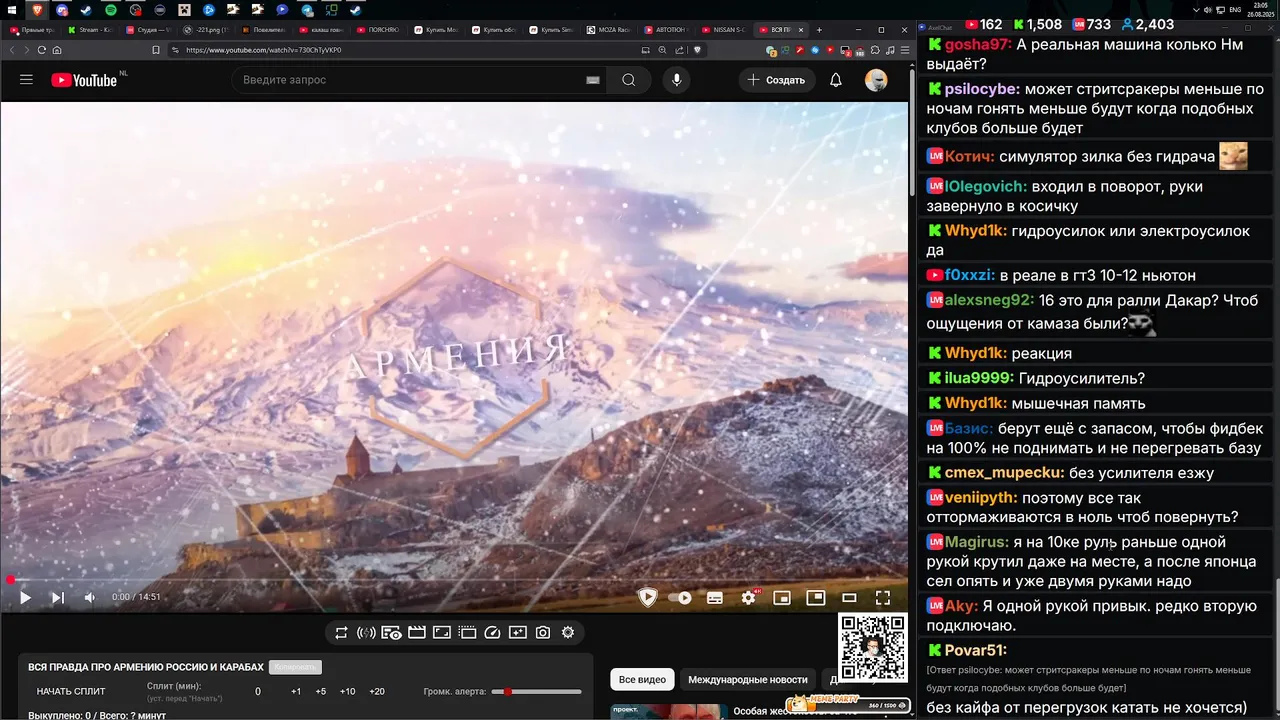This screenshot has height=720, width=1280.
Task: Open the browser home button
Action: (x=57, y=50)
